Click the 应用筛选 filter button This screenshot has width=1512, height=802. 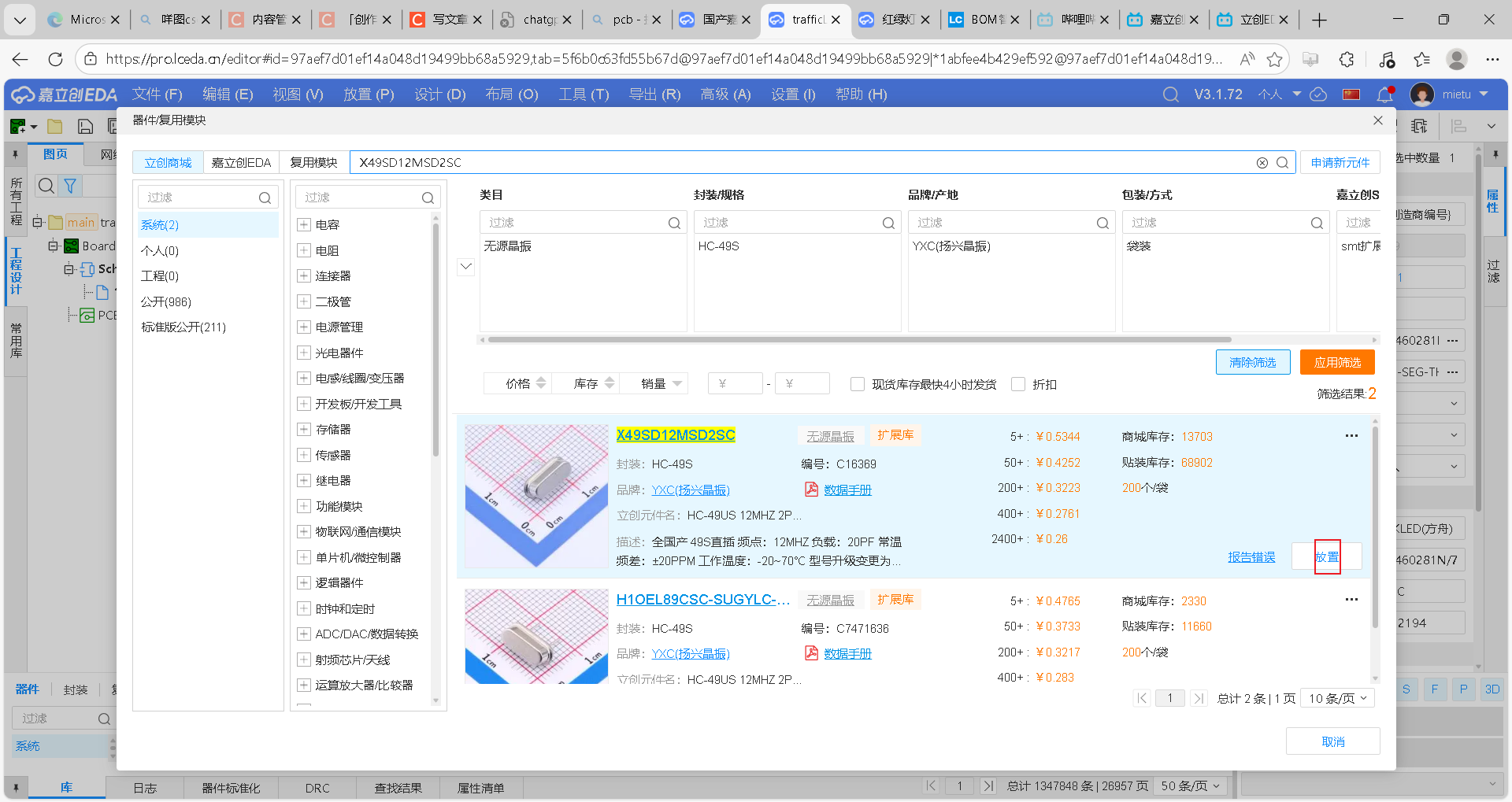click(1337, 362)
